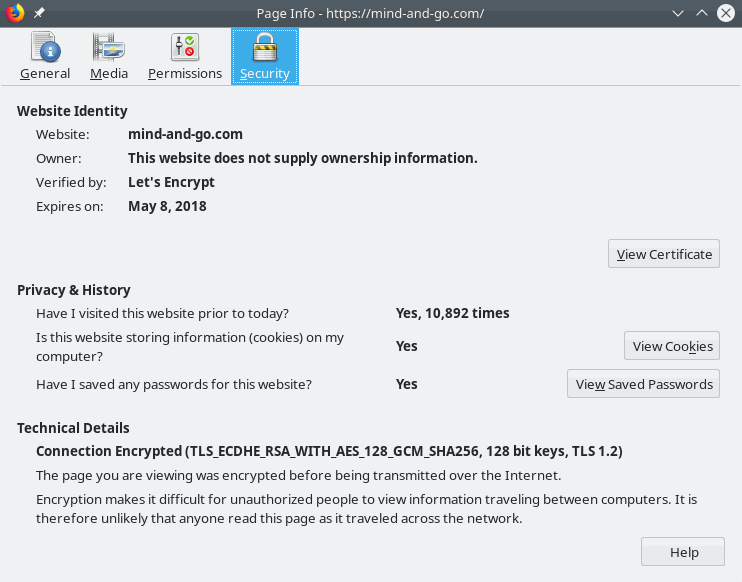Close the Page Info window

click(x=726, y=13)
